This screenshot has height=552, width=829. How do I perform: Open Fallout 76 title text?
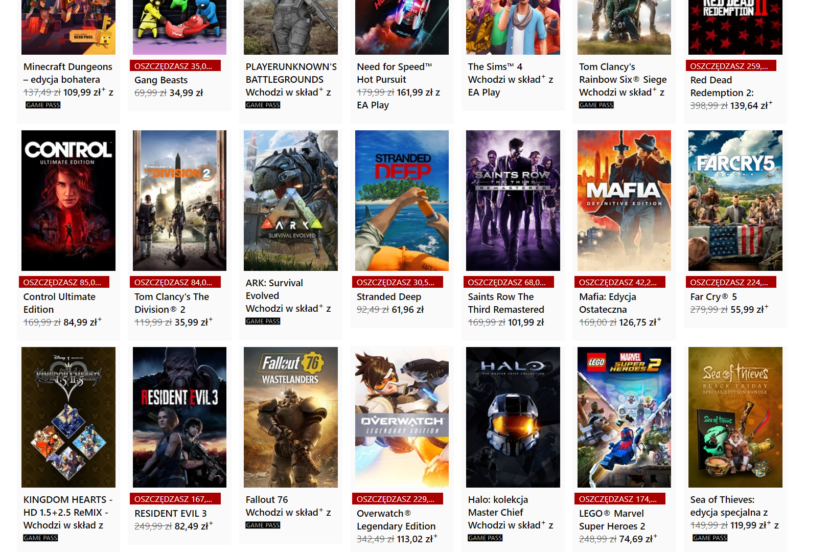click(x=266, y=500)
